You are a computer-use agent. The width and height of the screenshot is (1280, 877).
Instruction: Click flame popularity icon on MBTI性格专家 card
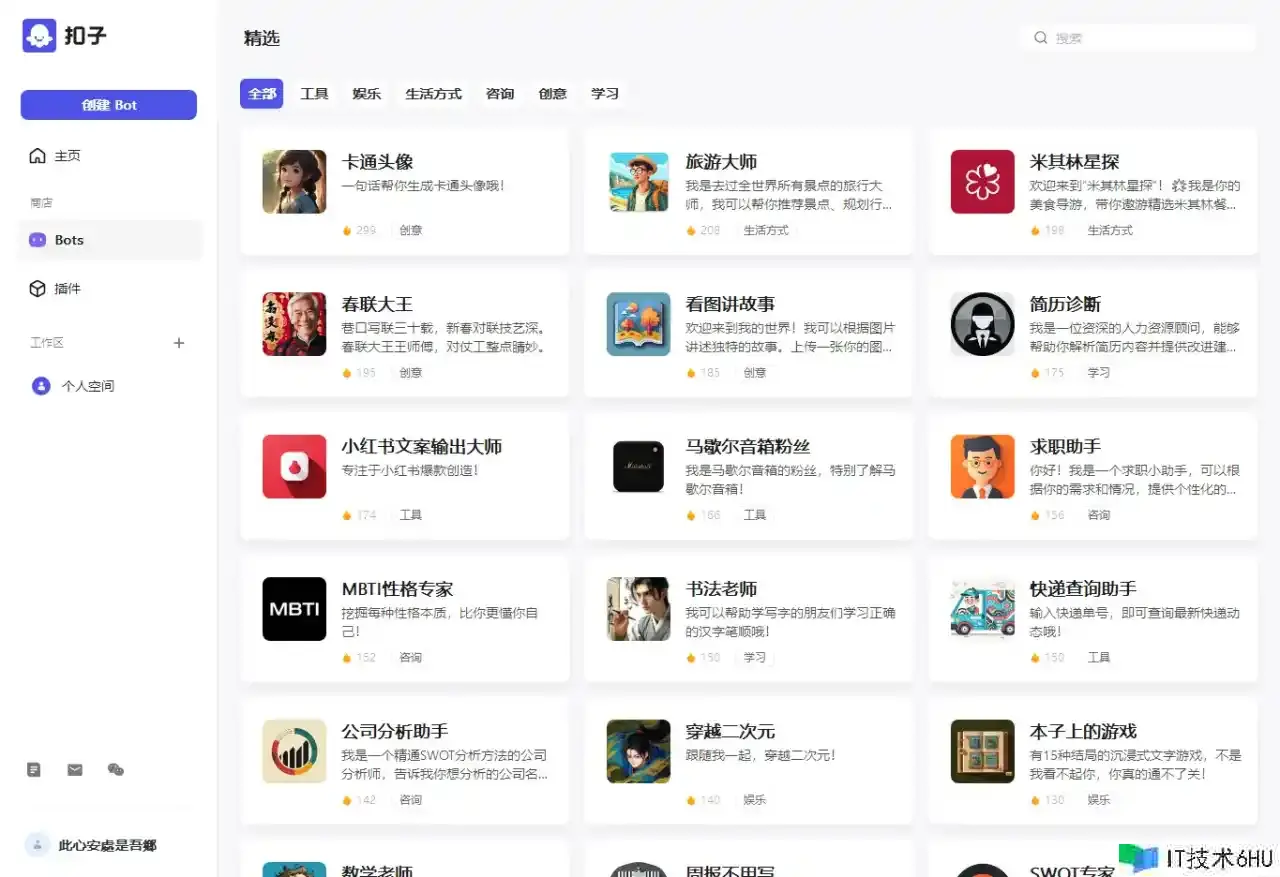pos(347,658)
